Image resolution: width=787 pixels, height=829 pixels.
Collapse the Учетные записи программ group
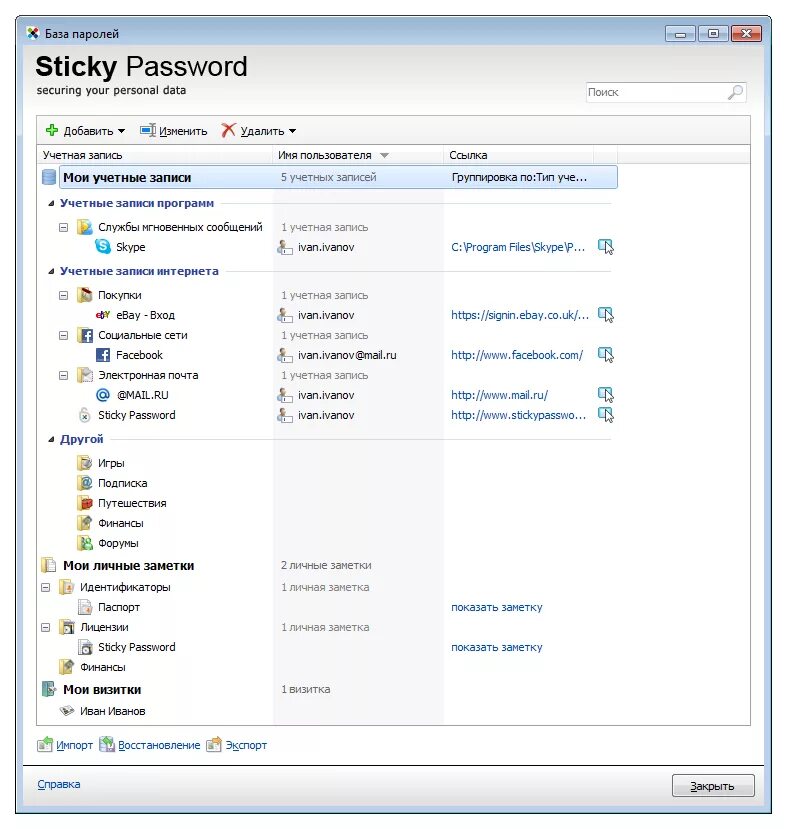51,204
